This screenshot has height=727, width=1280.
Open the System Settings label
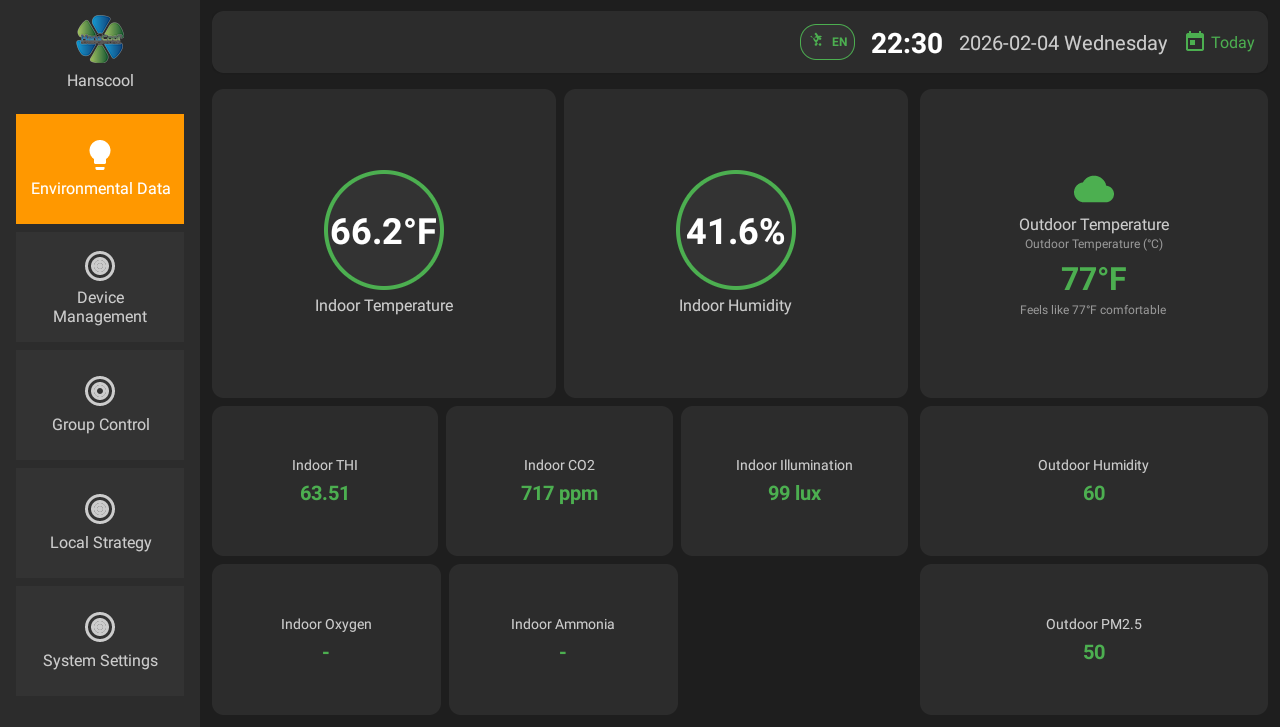click(100, 661)
